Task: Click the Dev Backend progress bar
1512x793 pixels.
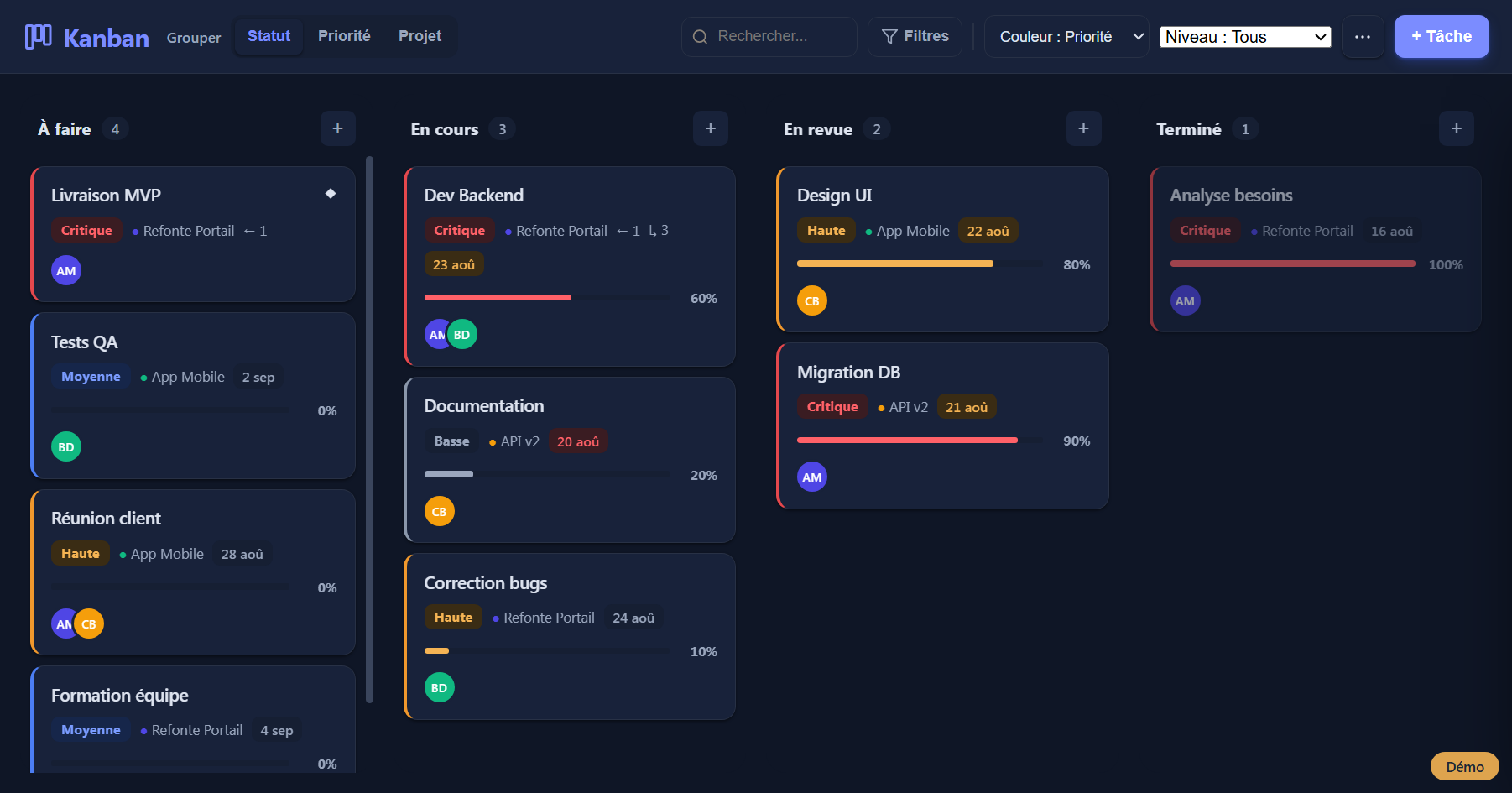Action: pos(547,298)
